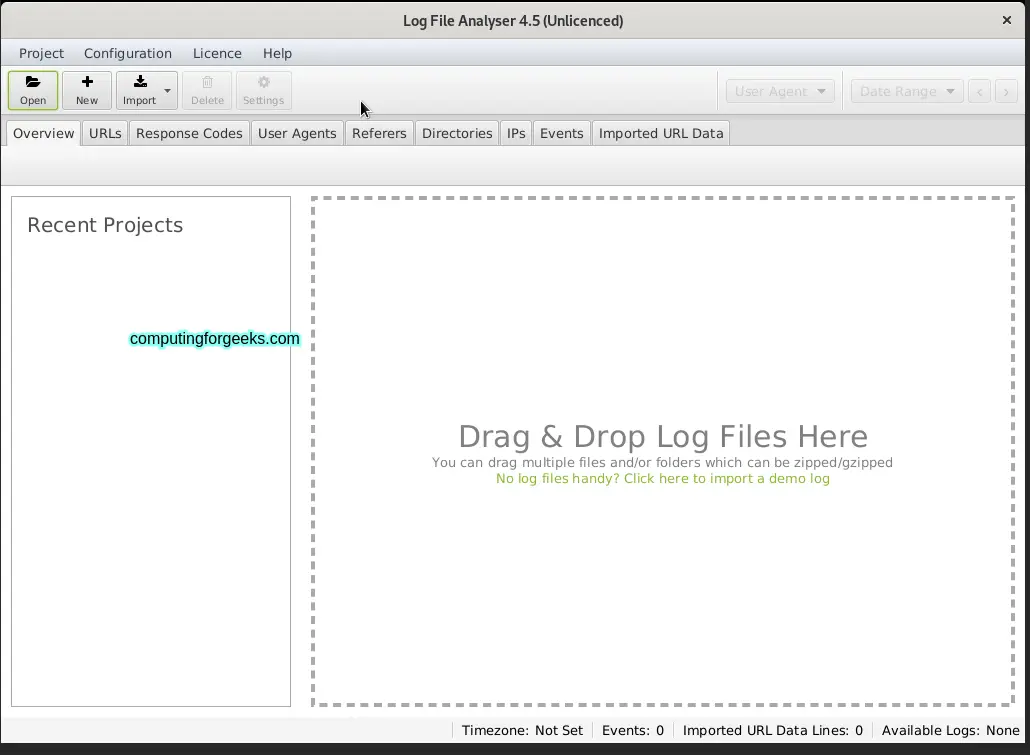
Task: Click the Import download icon
Action: coord(140,83)
